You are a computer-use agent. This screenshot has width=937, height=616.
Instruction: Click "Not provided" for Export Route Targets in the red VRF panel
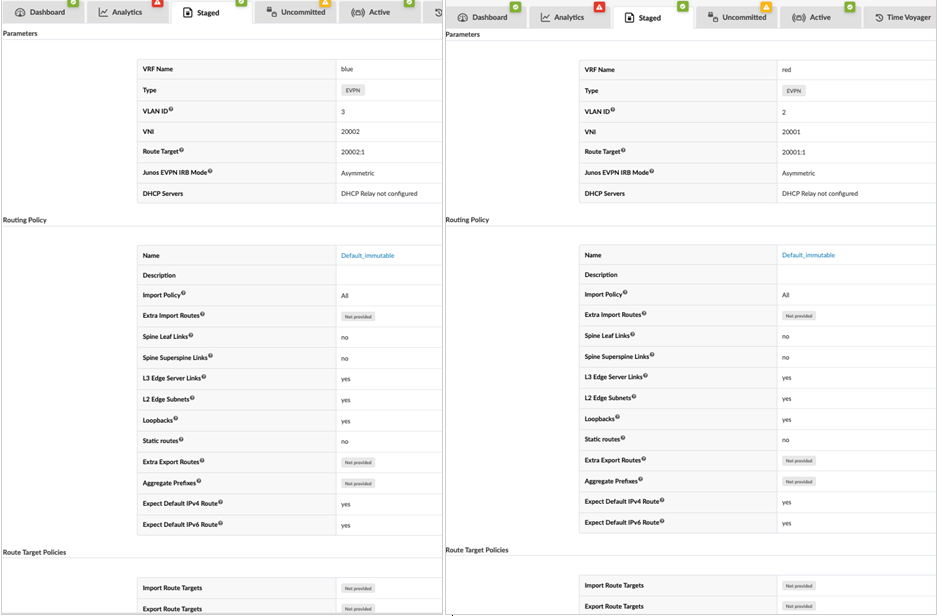(799, 606)
